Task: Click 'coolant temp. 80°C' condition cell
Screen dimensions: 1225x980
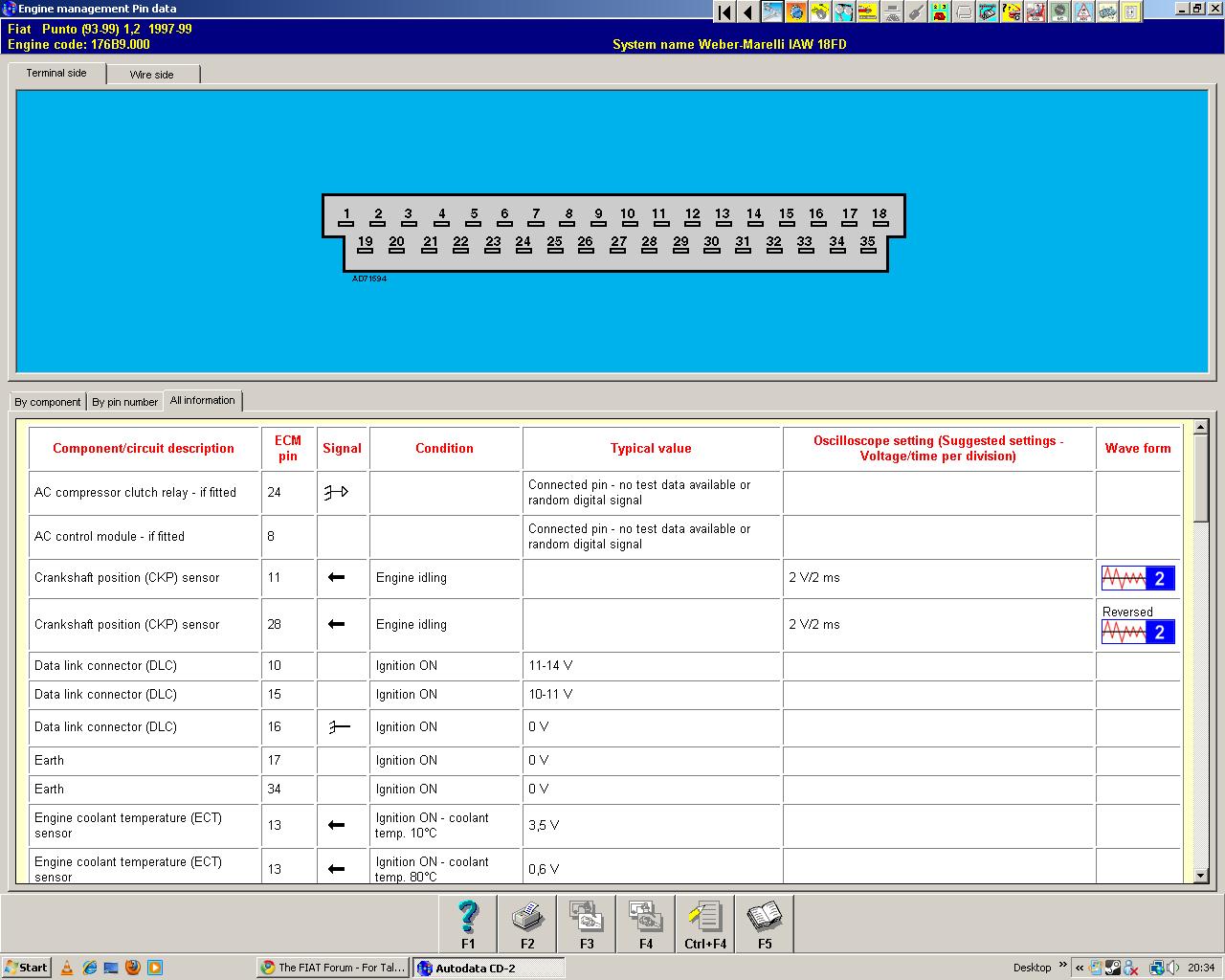Action: pyautogui.click(x=445, y=866)
